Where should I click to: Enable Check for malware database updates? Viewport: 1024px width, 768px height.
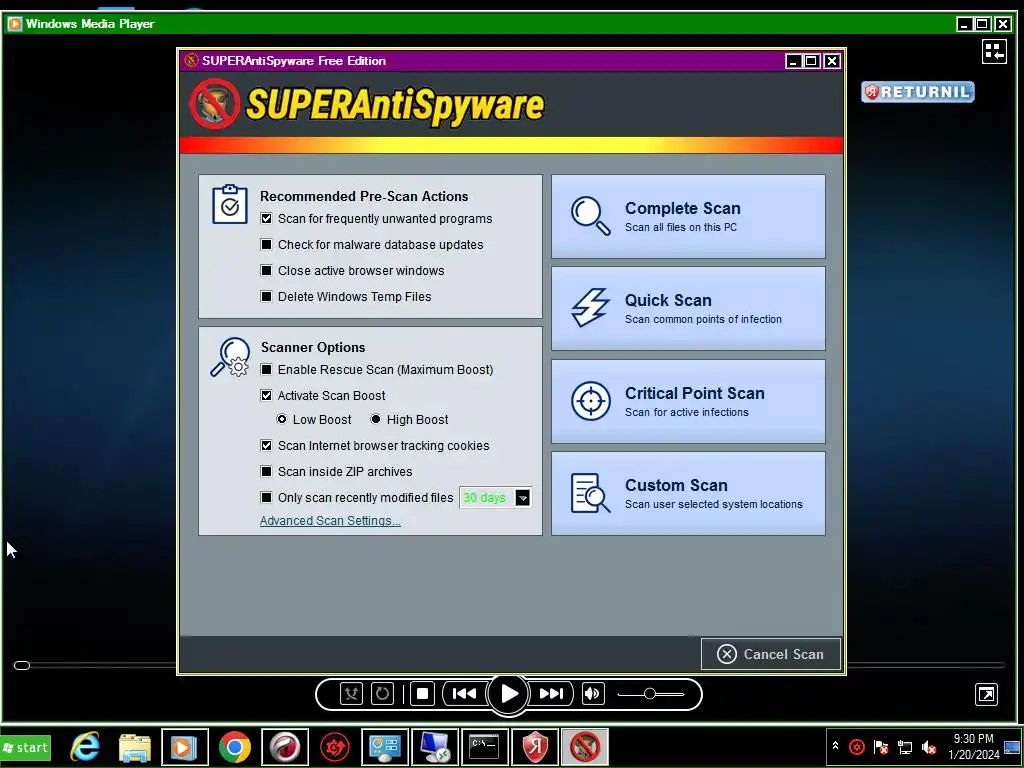click(x=266, y=244)
